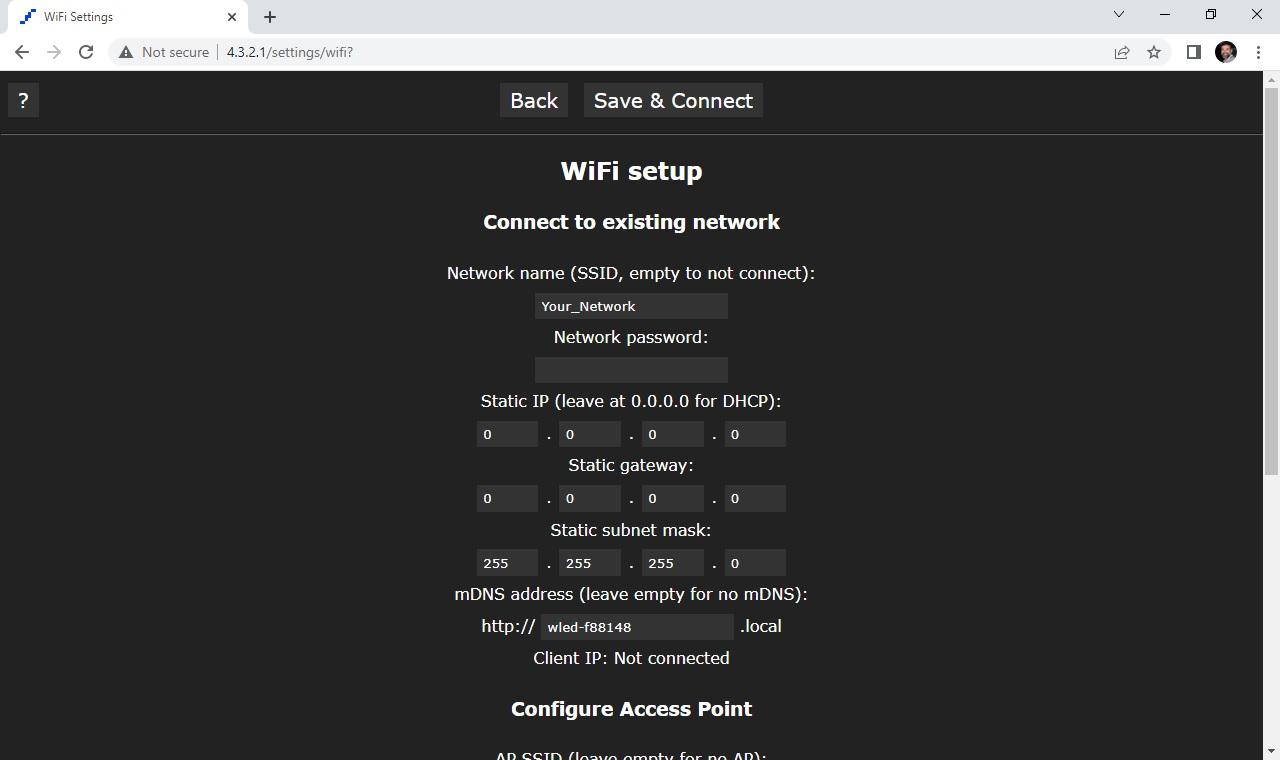Viewport: 1280px width, 760px height.
Task: Close the WiFi Settings tab
Action: [232, 17]
